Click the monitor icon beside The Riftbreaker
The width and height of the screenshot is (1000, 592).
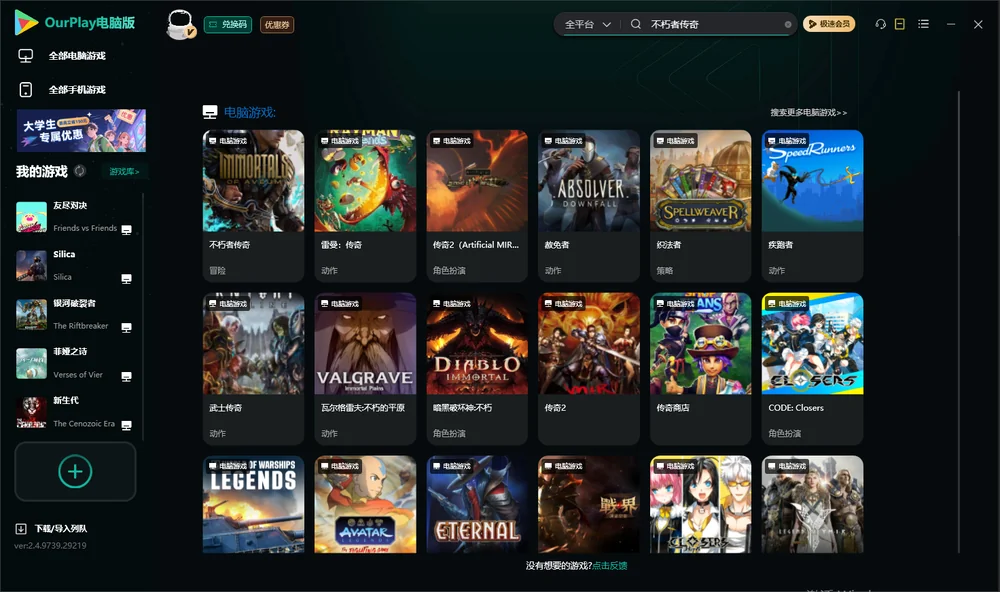pos(126,328)
